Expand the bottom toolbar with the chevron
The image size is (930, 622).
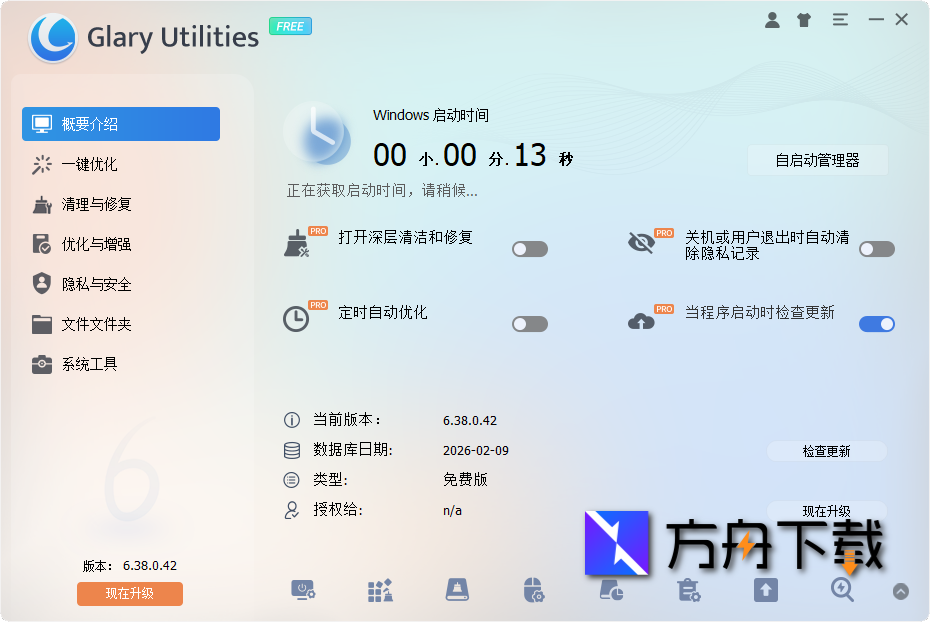pos(901,591)
